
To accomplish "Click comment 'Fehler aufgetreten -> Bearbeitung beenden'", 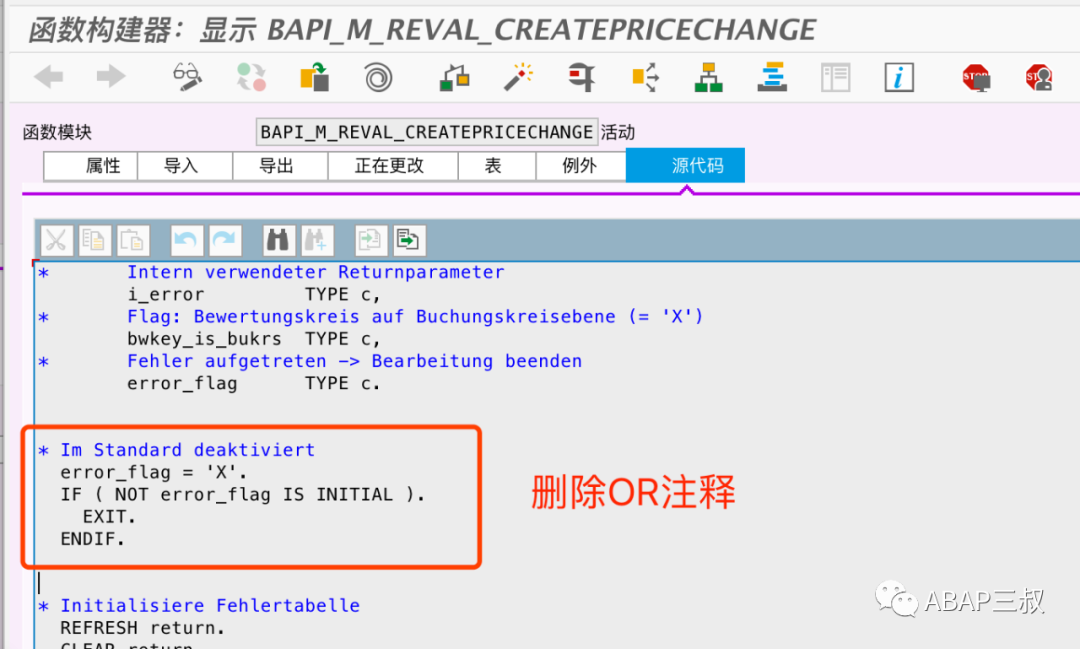I will tap(355, 361).
